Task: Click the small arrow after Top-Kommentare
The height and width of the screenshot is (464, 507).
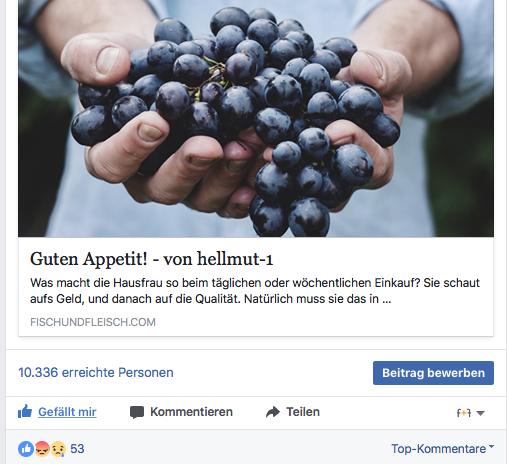Action: coord(491,446)
